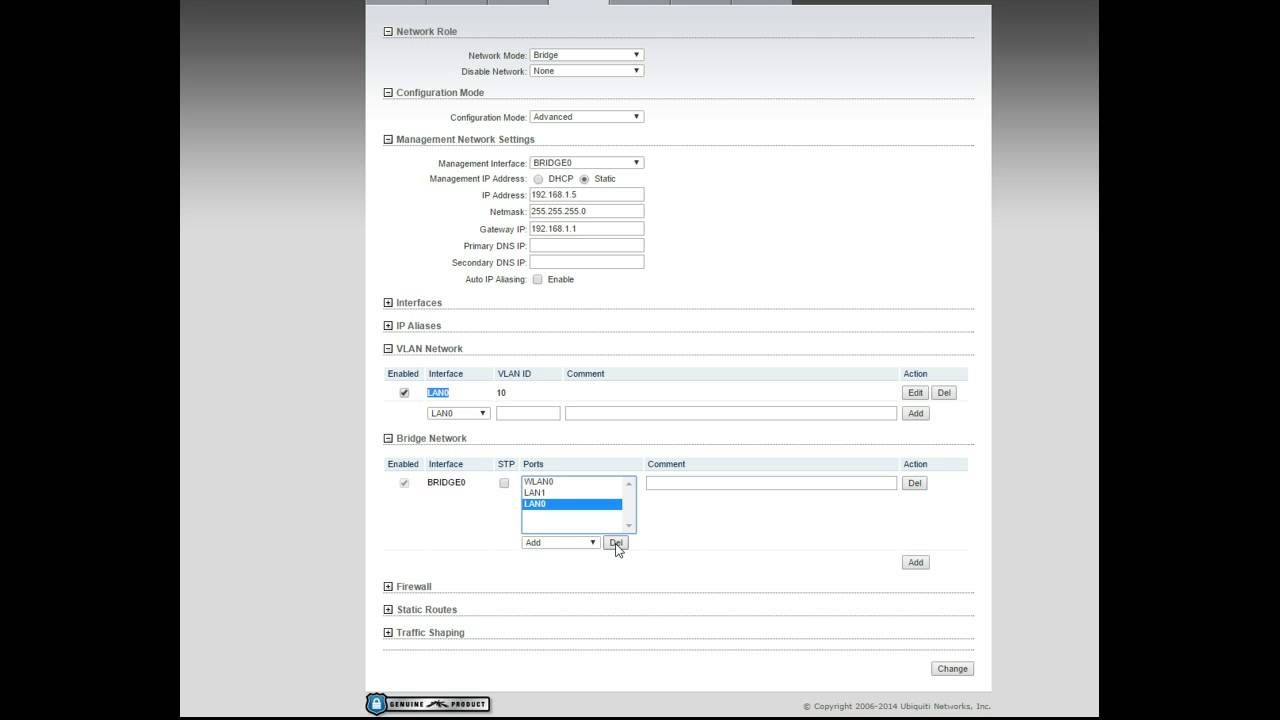Toggle STP checkbox for BRIDGE0

[504, 483]
